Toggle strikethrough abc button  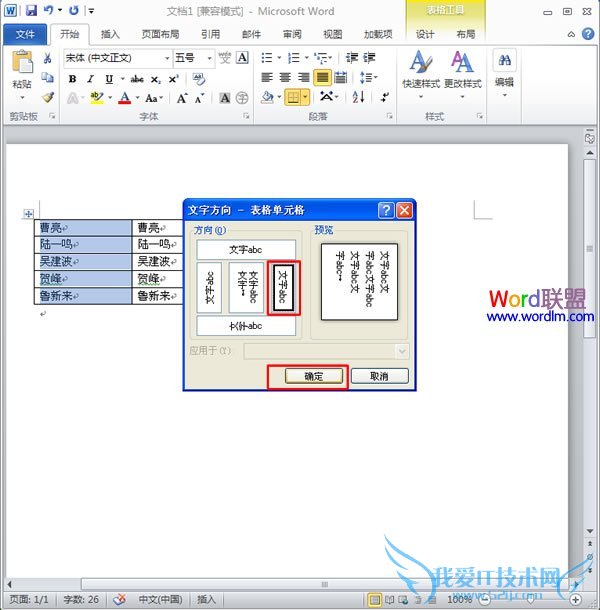pos(137,79)
